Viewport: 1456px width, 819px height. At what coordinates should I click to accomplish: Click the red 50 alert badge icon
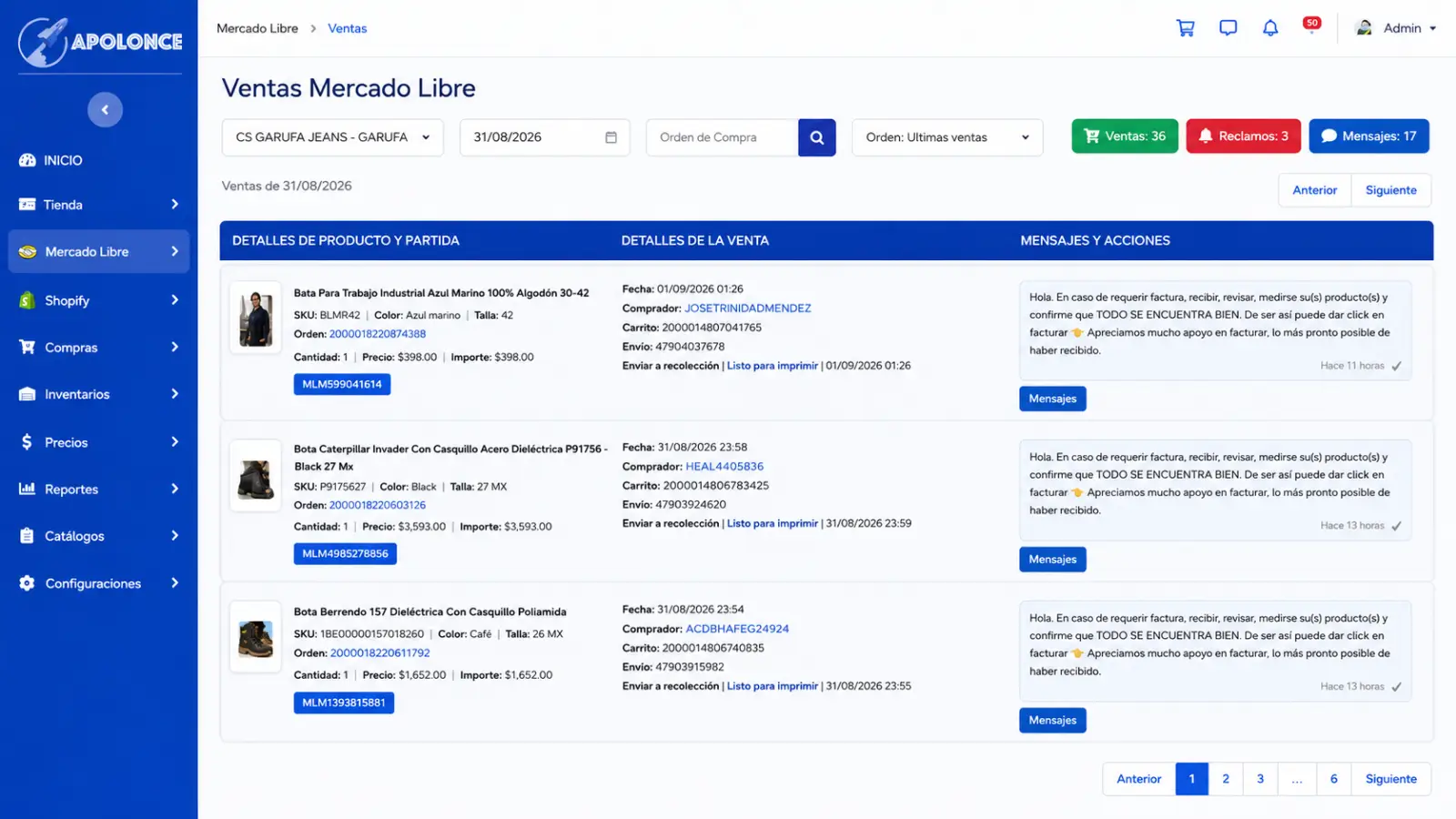(1311, 25)
